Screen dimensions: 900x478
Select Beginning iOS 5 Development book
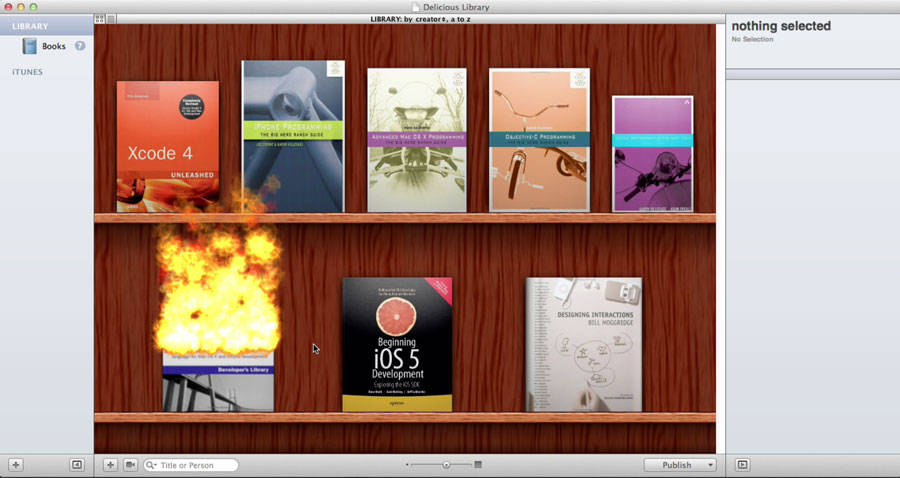coord(397,345)
